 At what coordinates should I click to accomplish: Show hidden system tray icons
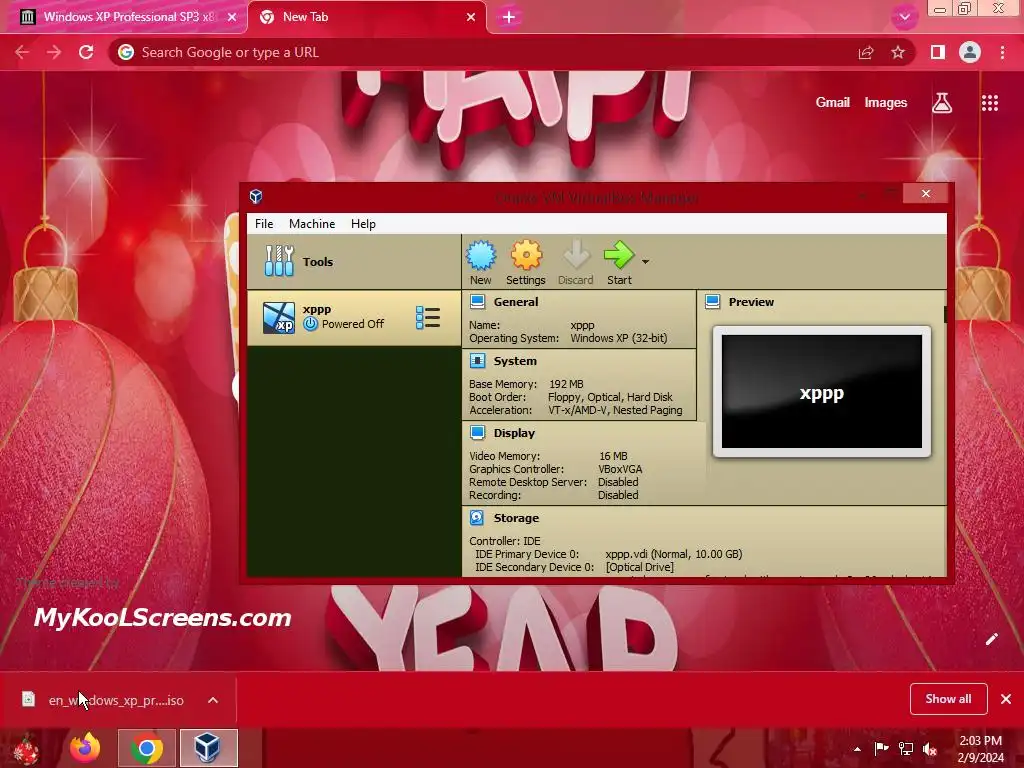(857, 749)
